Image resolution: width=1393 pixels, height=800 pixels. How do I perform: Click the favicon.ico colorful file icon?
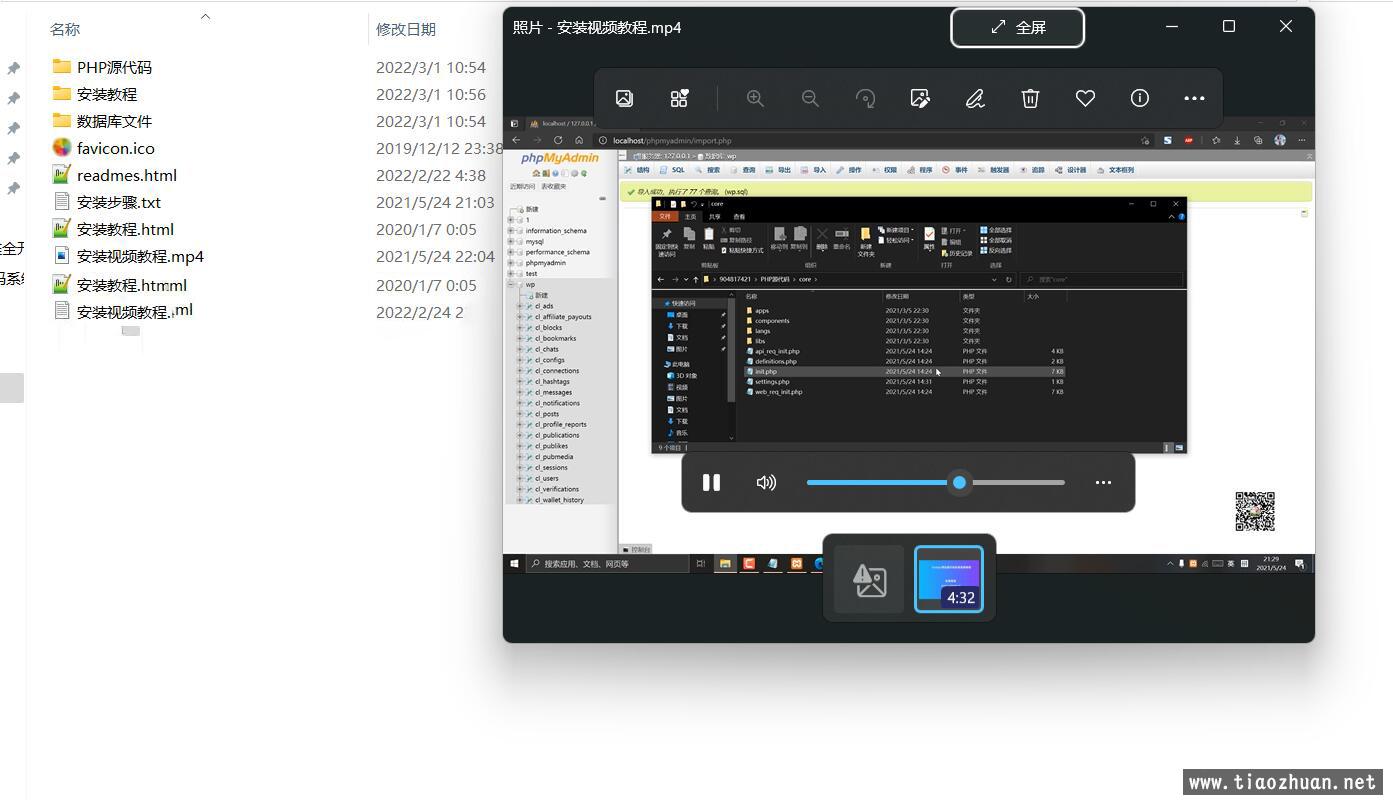pos(61,147)
